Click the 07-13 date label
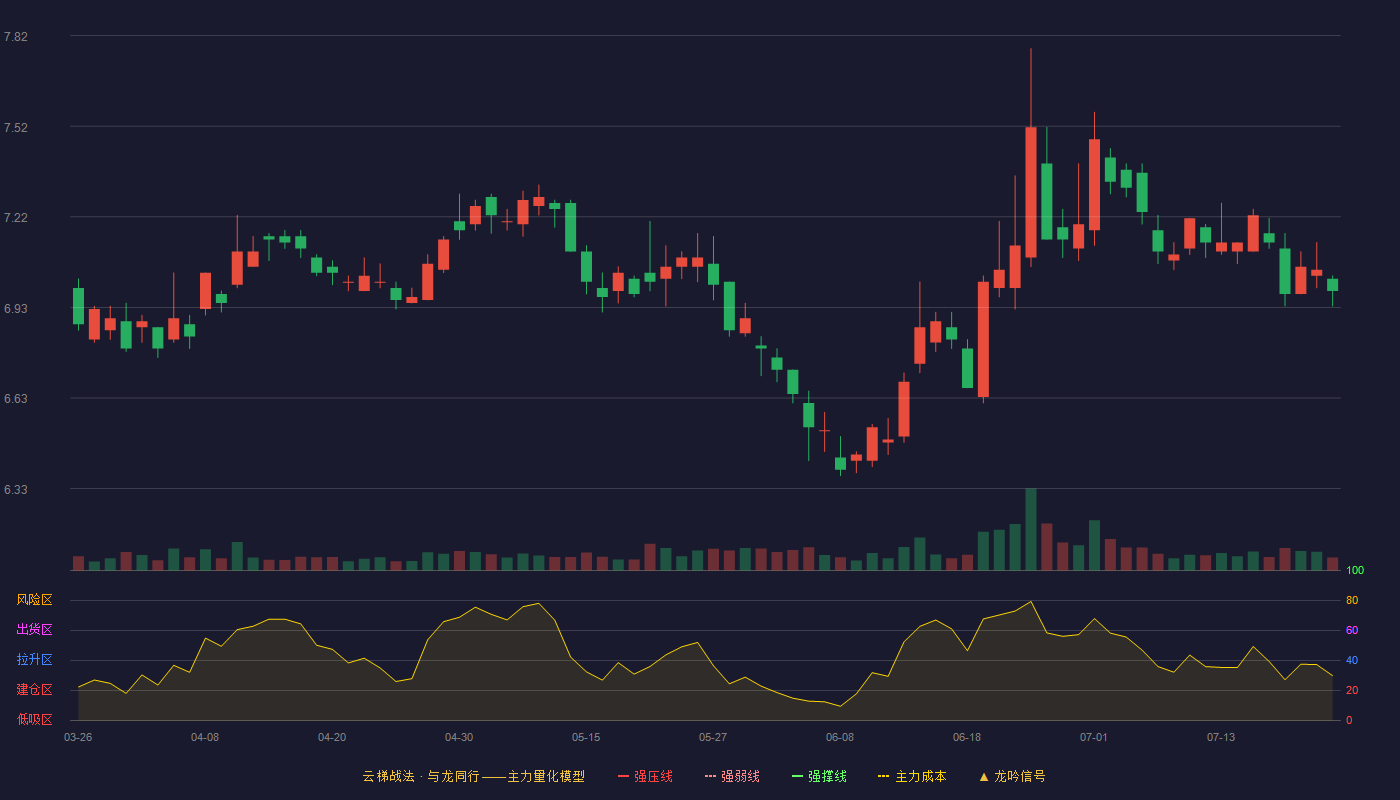This screenshot has width=1400, height=800. tap(1221, 737)
